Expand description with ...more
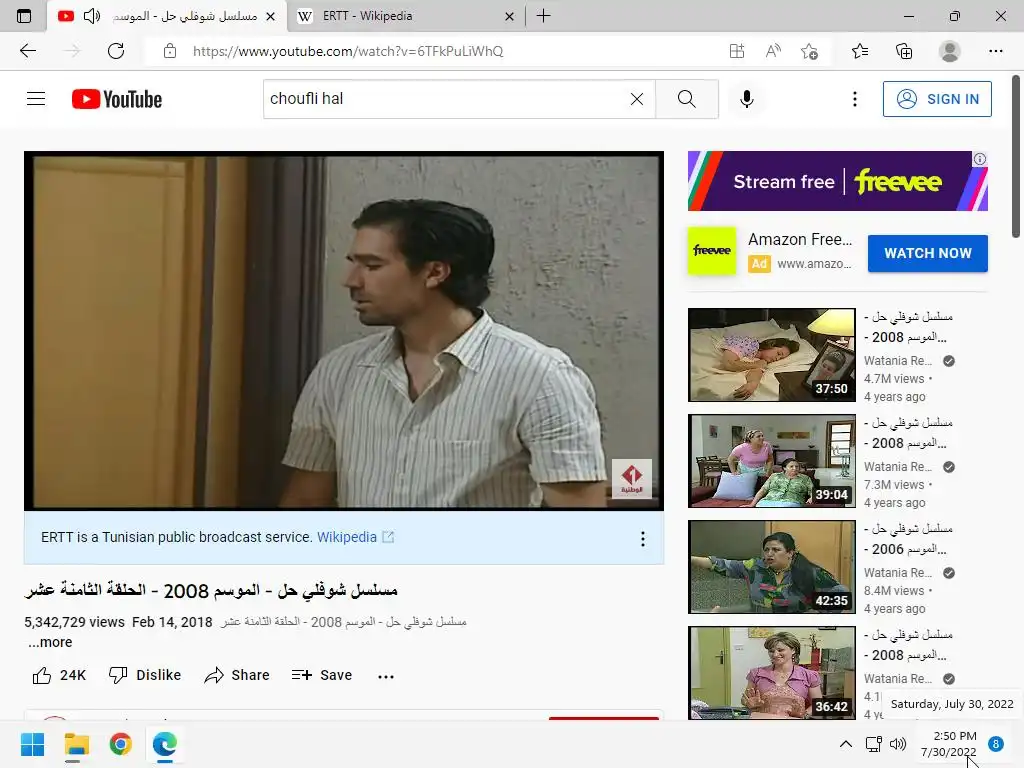This screenshot has width=1024, height=768. point(50,642)
